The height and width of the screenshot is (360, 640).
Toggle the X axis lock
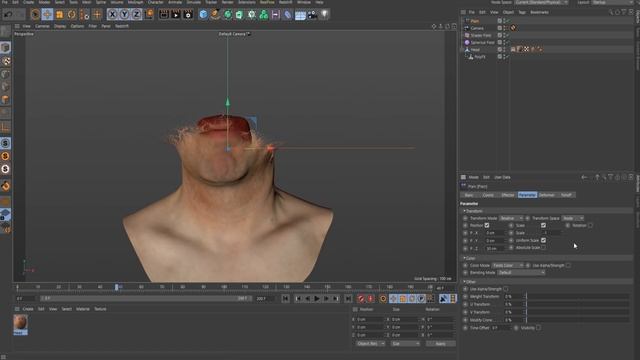tap(112, 15)
